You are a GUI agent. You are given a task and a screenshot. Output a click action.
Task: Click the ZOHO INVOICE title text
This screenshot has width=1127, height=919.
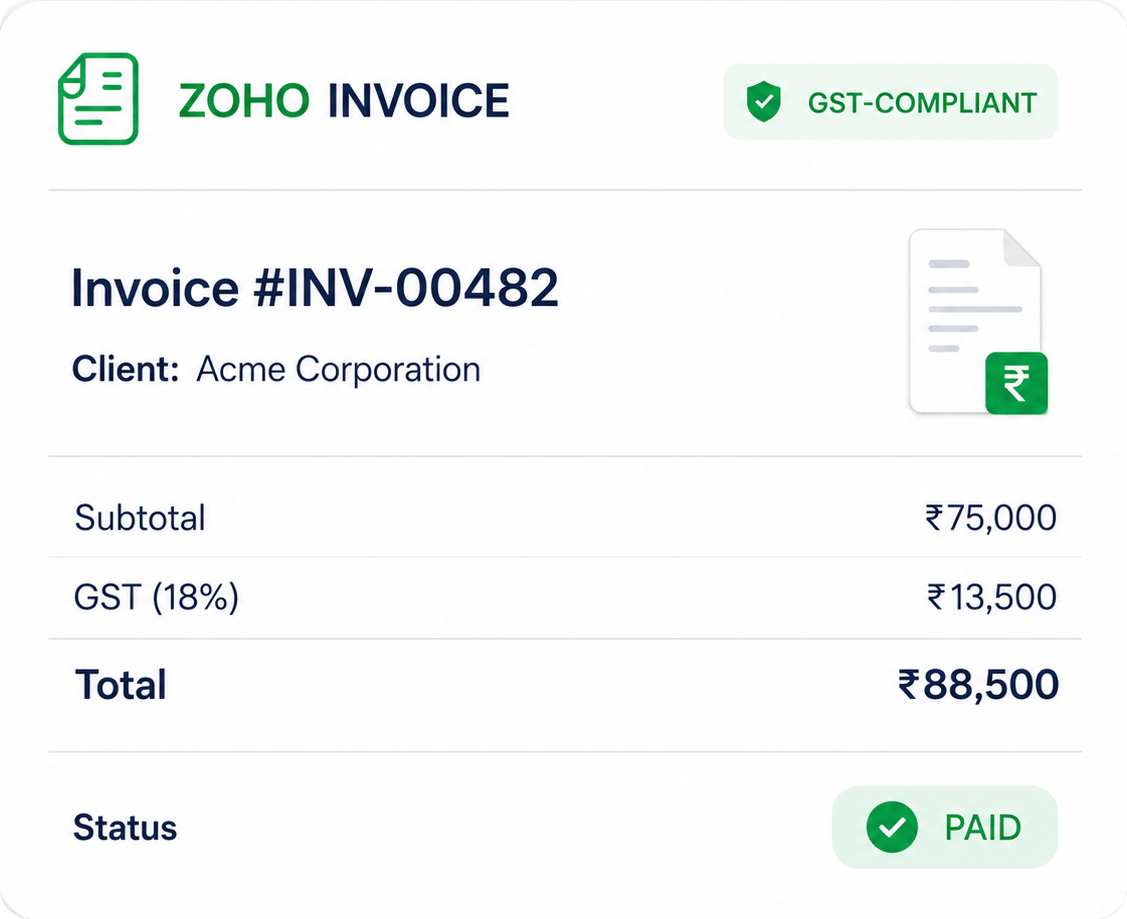(x=344, y=101)
